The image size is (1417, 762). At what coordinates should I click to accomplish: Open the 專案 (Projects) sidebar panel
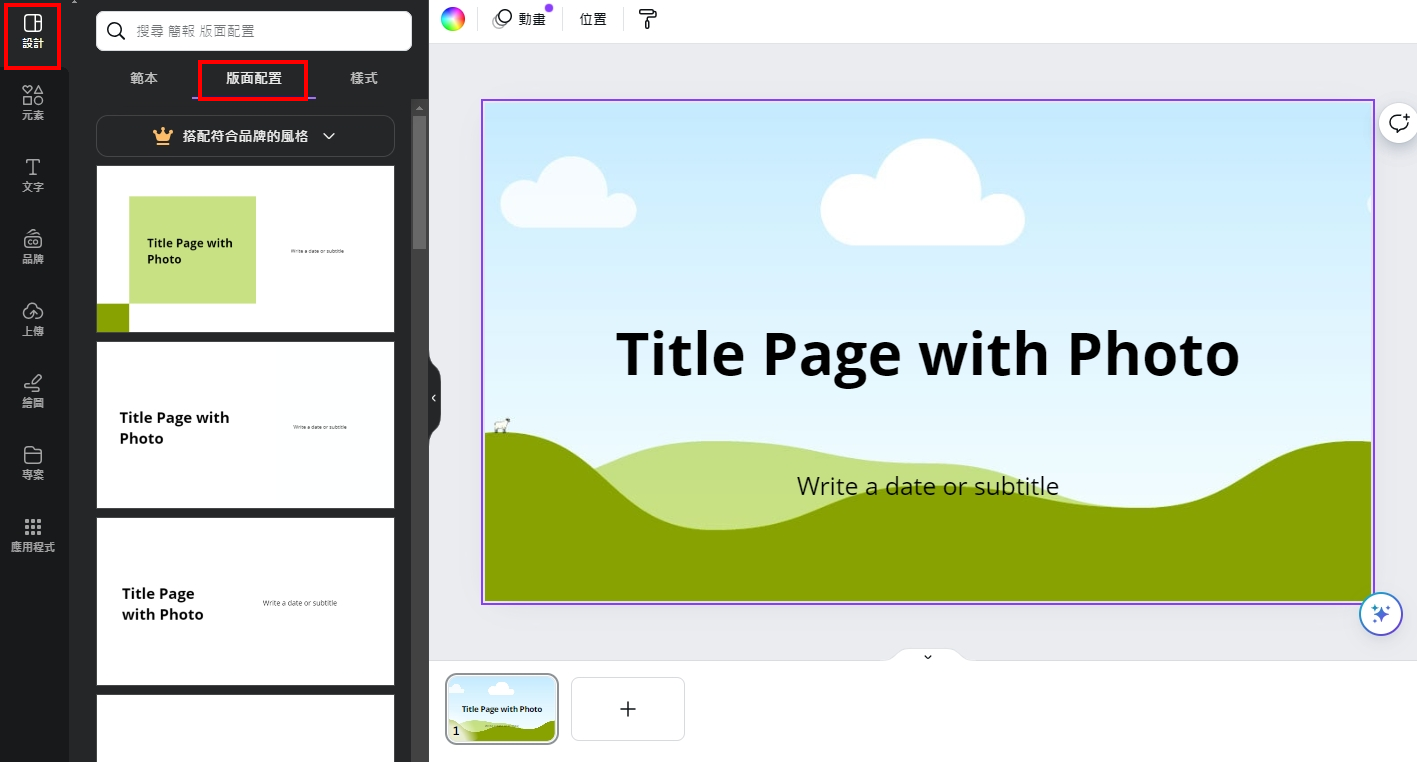click(x=33, y=463)
